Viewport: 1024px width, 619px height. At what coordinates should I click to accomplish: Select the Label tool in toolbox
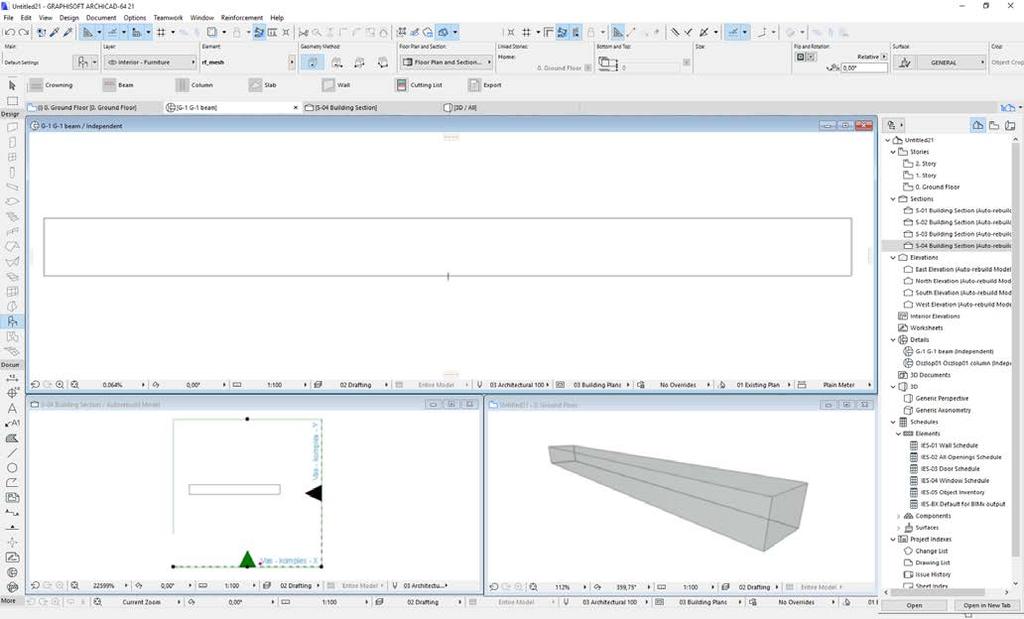12,423
